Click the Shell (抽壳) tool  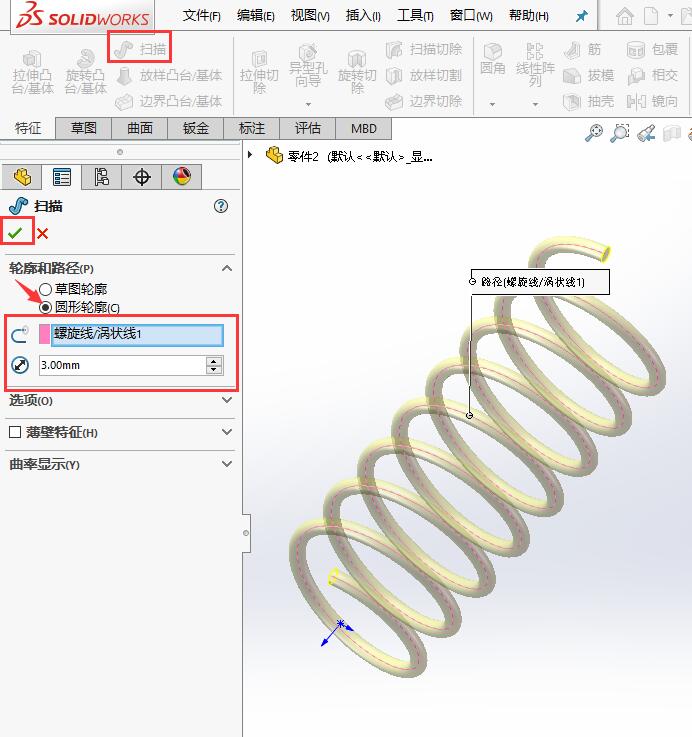tap(588, 101)
